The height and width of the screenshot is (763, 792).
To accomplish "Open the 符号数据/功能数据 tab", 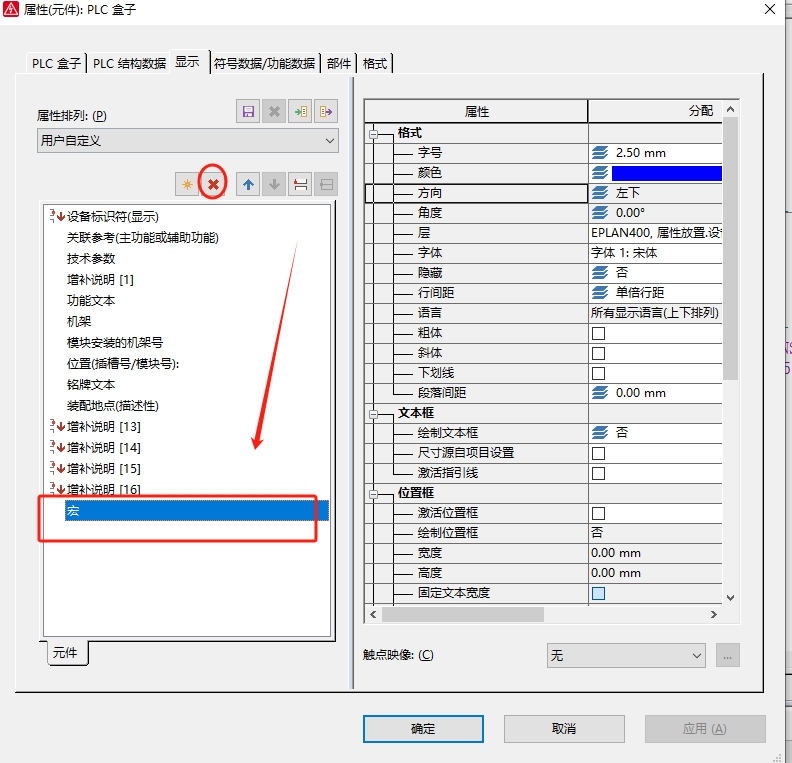I will tap(264, 63).
